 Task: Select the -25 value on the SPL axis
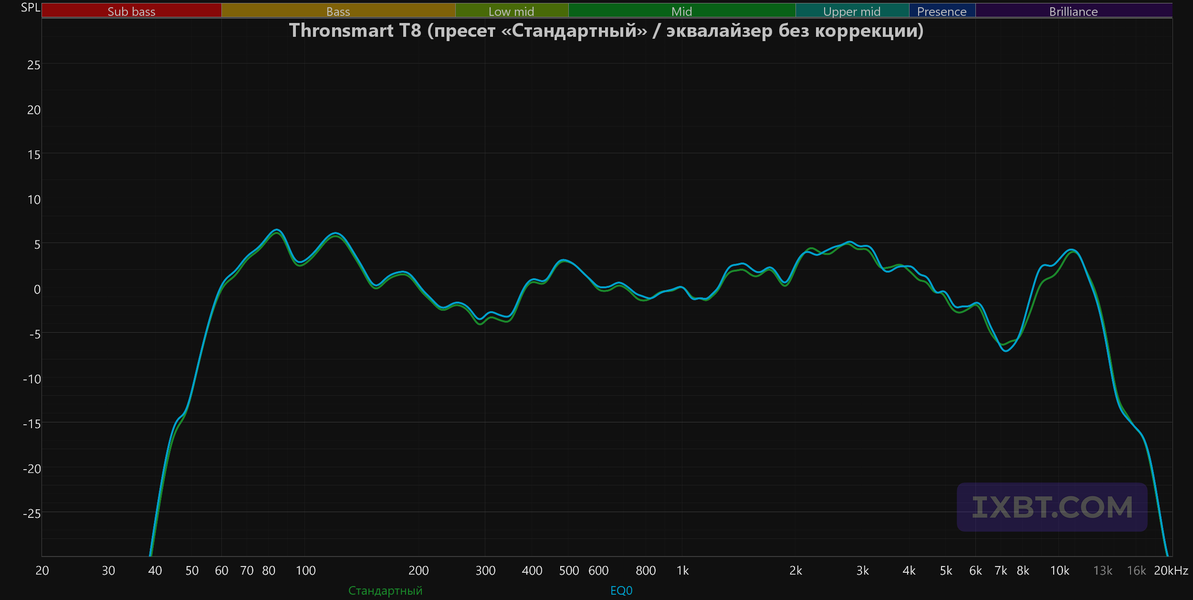click(x=31, y=513)
